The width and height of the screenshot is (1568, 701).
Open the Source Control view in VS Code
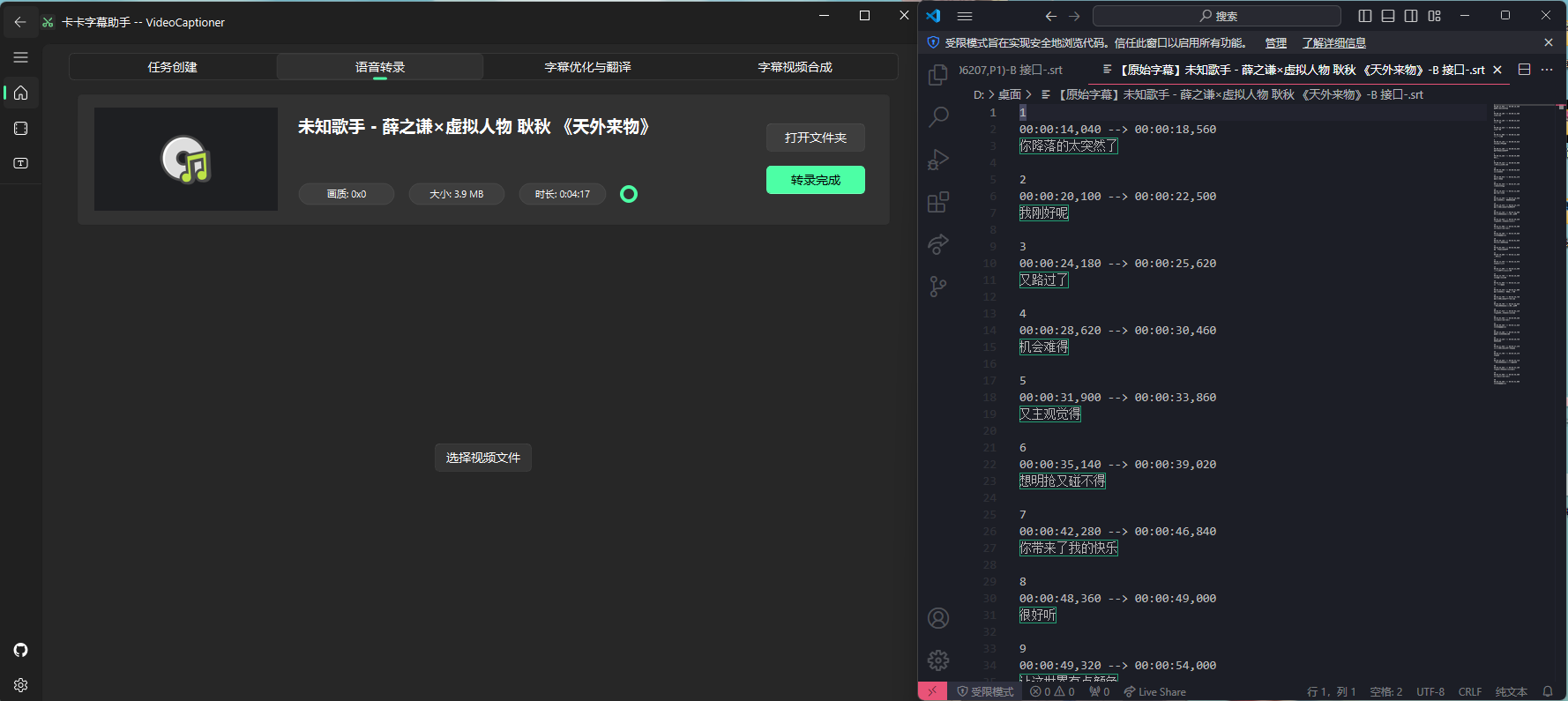pyautogui.click(x=938, y=287)
